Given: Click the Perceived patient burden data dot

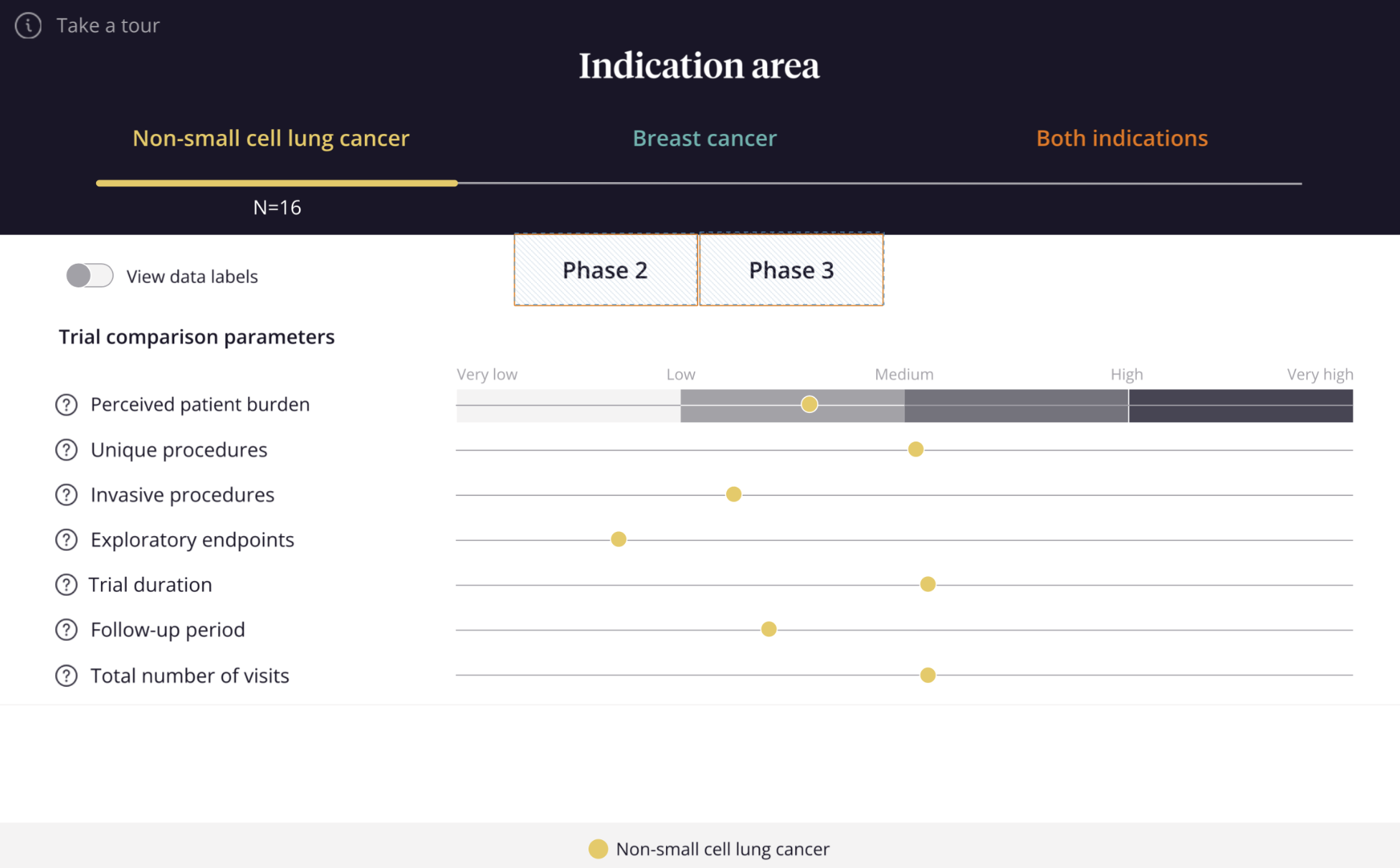Looking at the screenshot, I should tap(809, 404).
